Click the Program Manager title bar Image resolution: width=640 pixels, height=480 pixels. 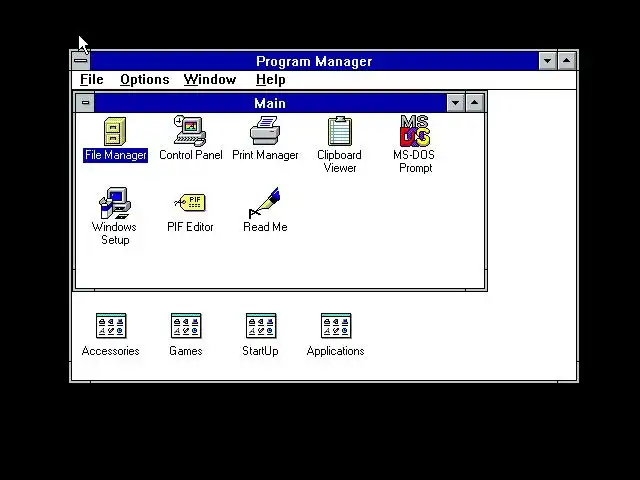click(x=314, y=61)
